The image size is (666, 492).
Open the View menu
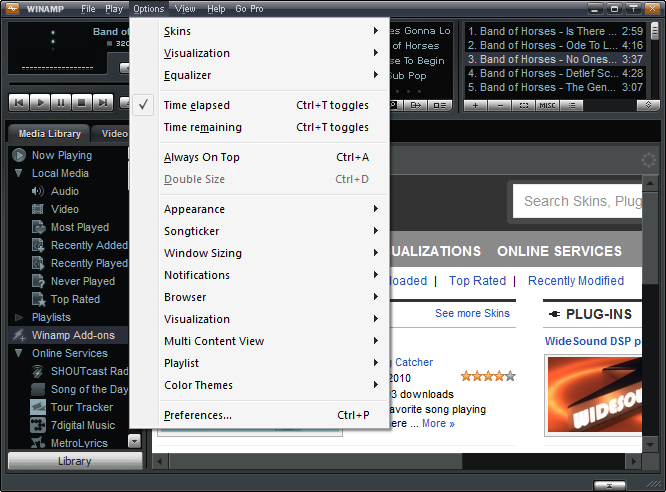coord(185,8)
